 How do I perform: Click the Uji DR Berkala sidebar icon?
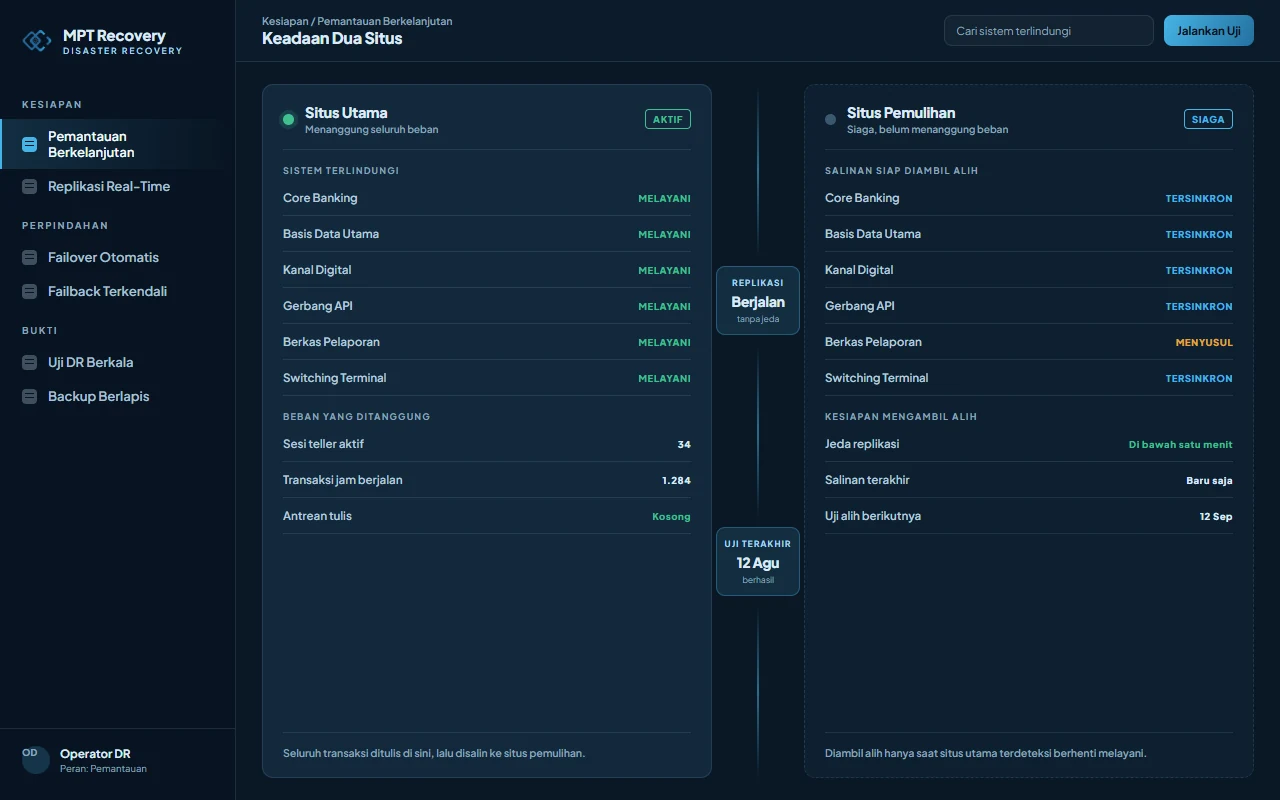pyautogui.click(x=29, y=362)
